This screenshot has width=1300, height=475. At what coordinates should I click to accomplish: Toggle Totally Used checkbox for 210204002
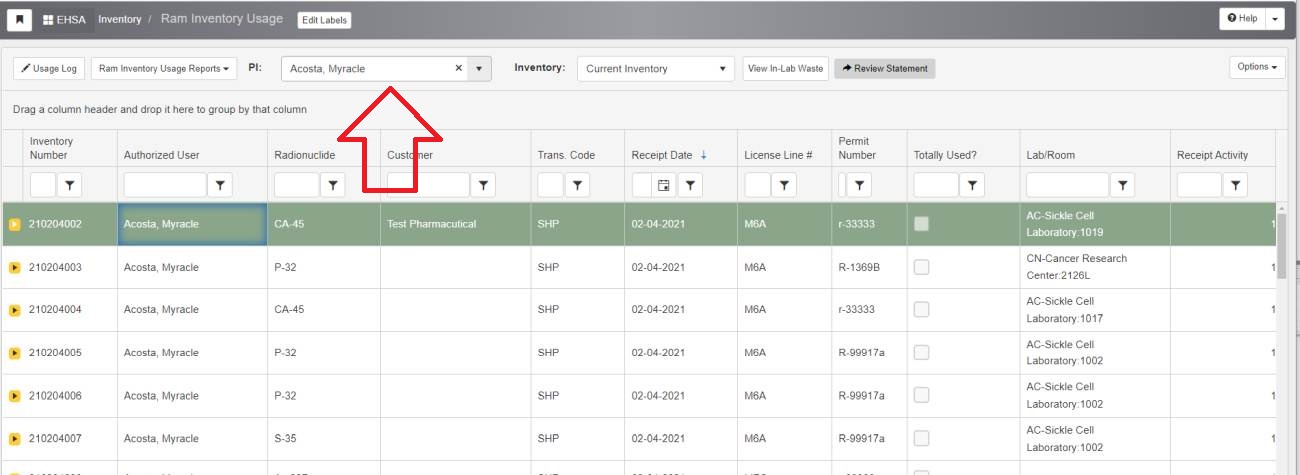[x=921, y=224]
